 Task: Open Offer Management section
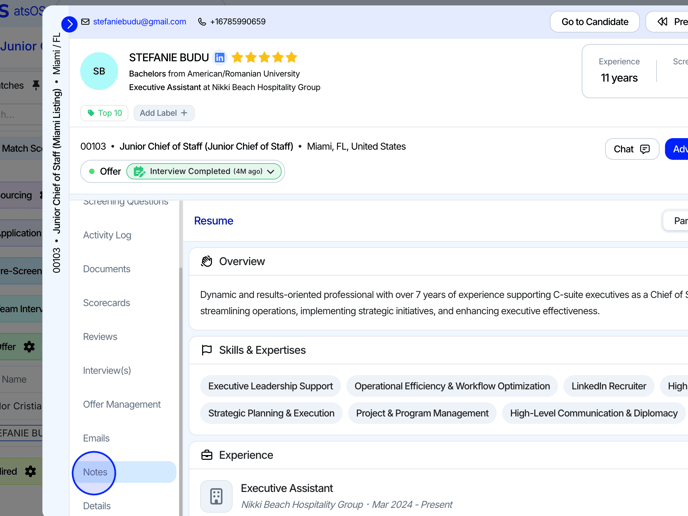tap(121, 404)
